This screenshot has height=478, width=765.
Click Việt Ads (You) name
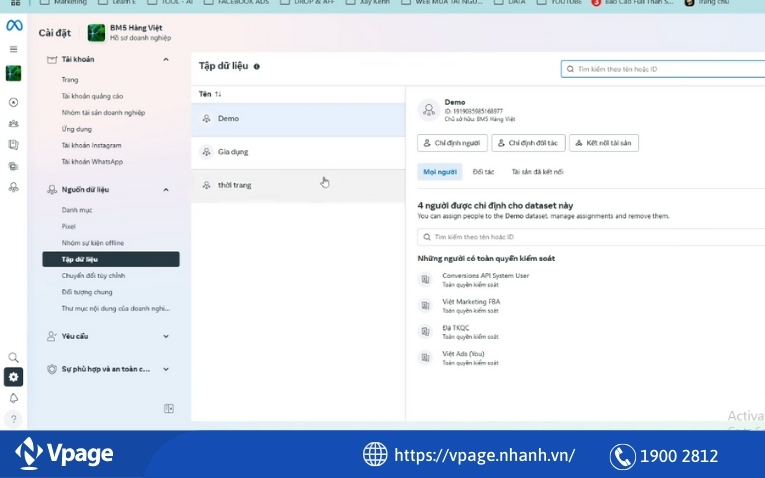point(463,354)
